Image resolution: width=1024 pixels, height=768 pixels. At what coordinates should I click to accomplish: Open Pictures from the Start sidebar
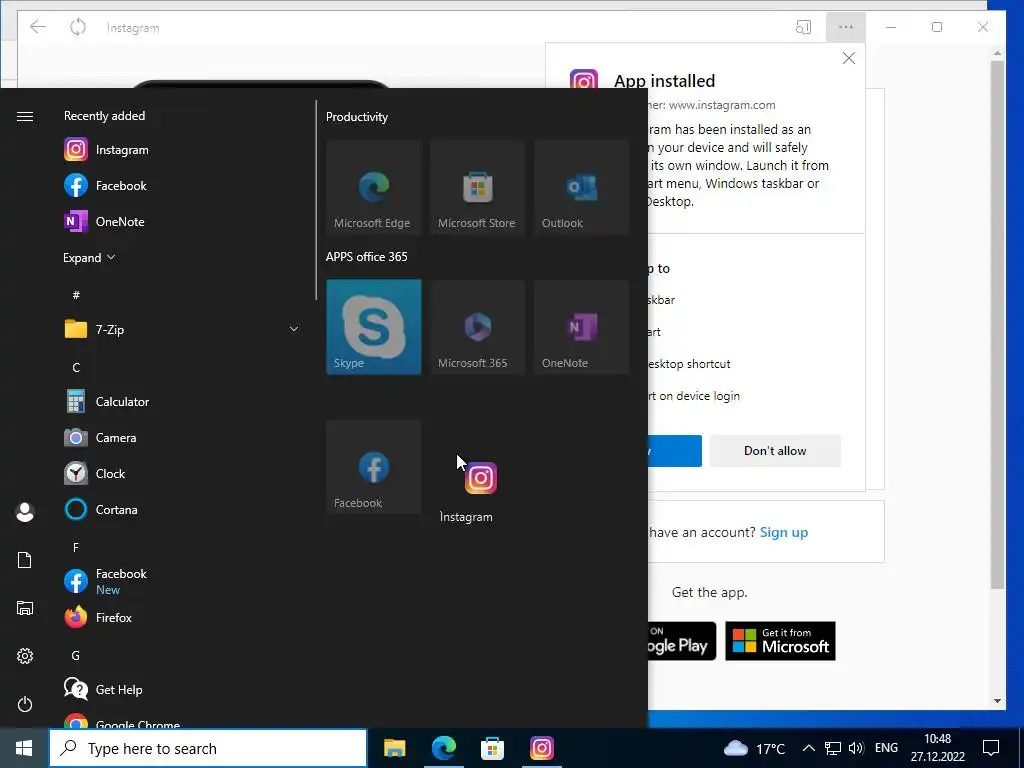25,608
